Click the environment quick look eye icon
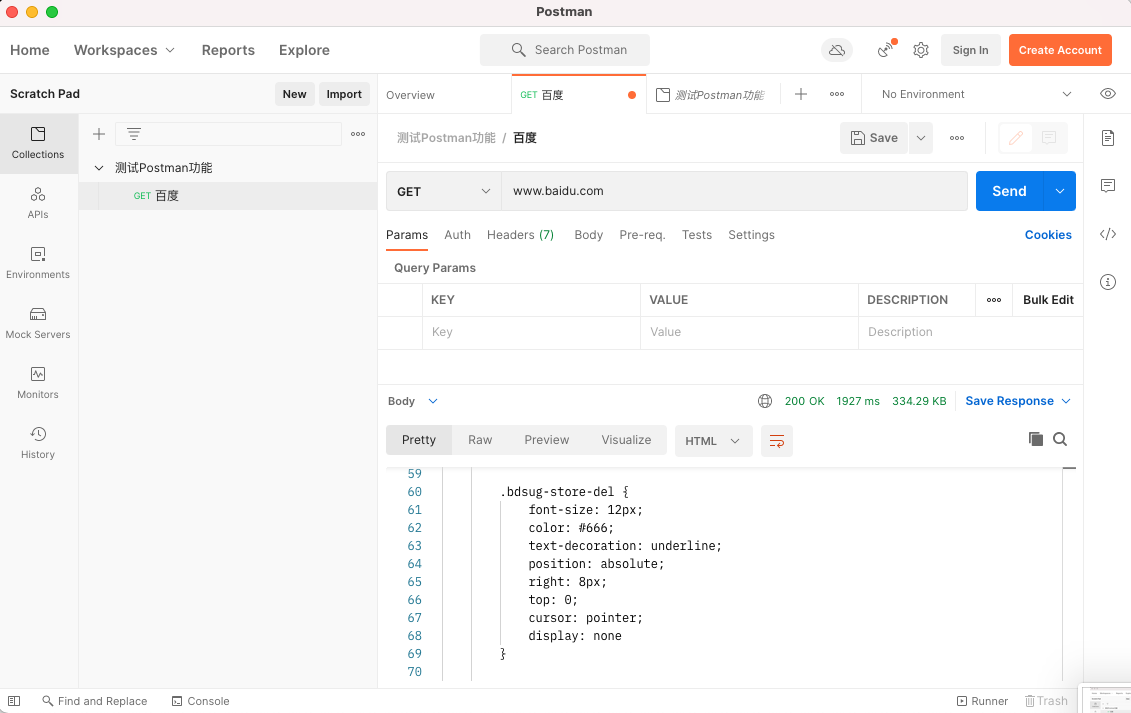This screenshot has width=1131, height=713. tap(1108, 94)
